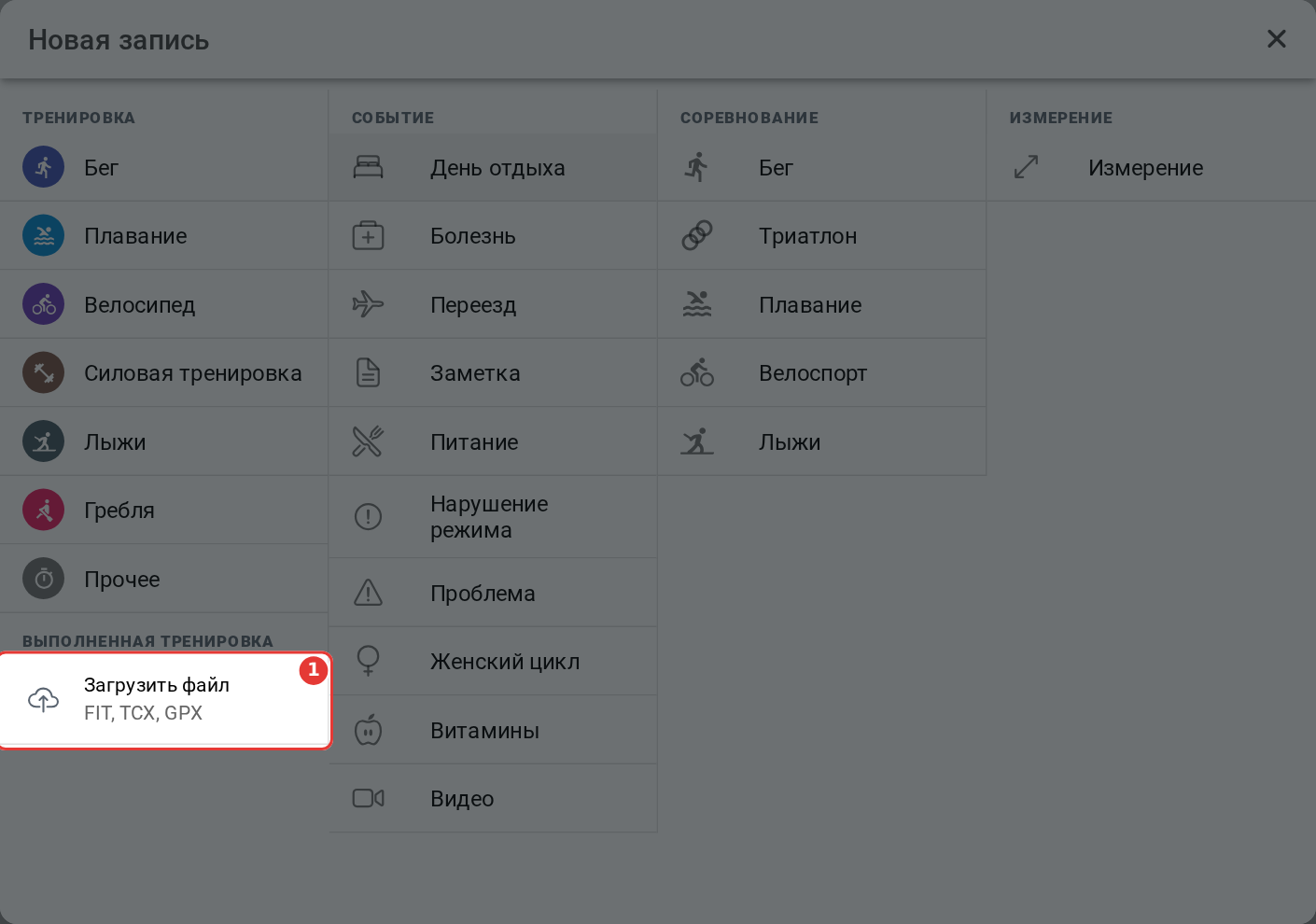Click the diagonal arrows icon for Измерение
1316x924 pixels.
(x=1026, y=167)
